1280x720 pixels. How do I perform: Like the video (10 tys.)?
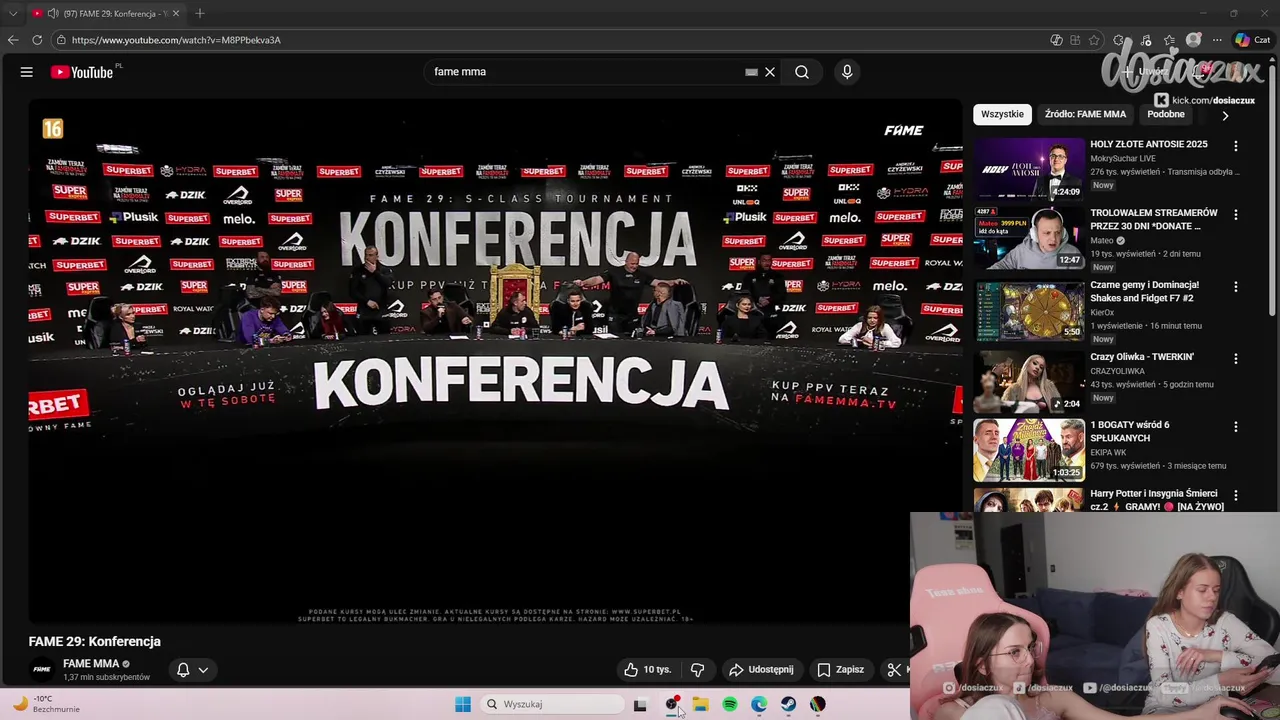click(x=647, y=670)
